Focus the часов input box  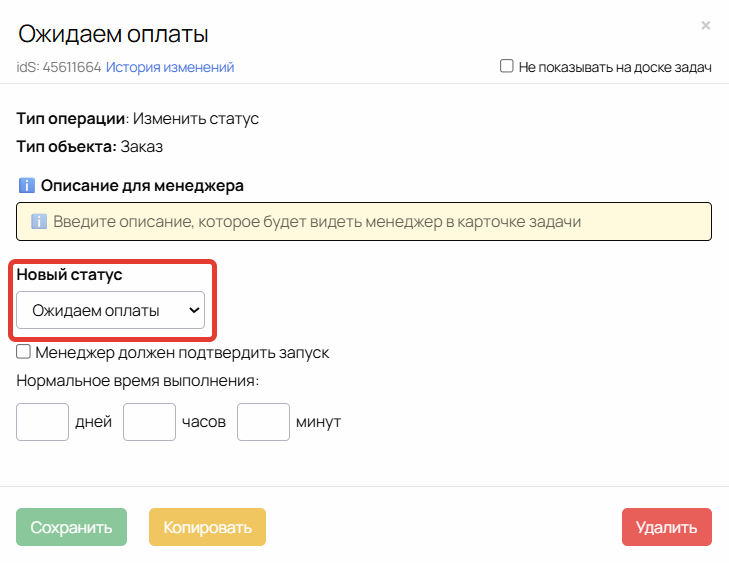click(x=149, y=422)
